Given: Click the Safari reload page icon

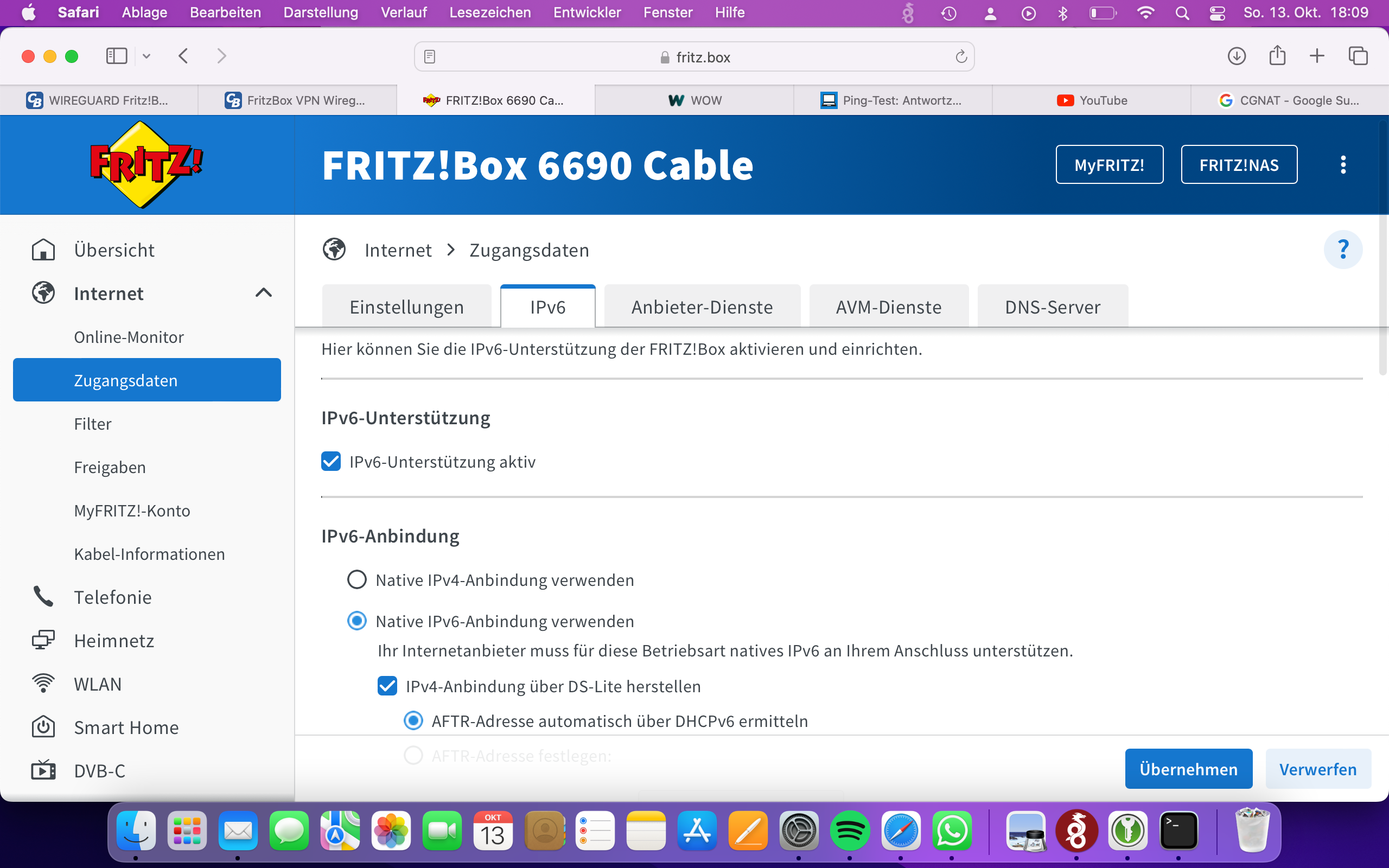Looking at the screenshot, I should [961, 57].
